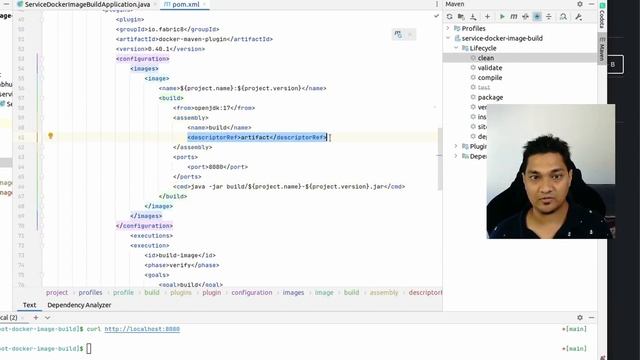
Task: Click Collapse All icon in Maven toolbar
Action: tap(549, 17)
